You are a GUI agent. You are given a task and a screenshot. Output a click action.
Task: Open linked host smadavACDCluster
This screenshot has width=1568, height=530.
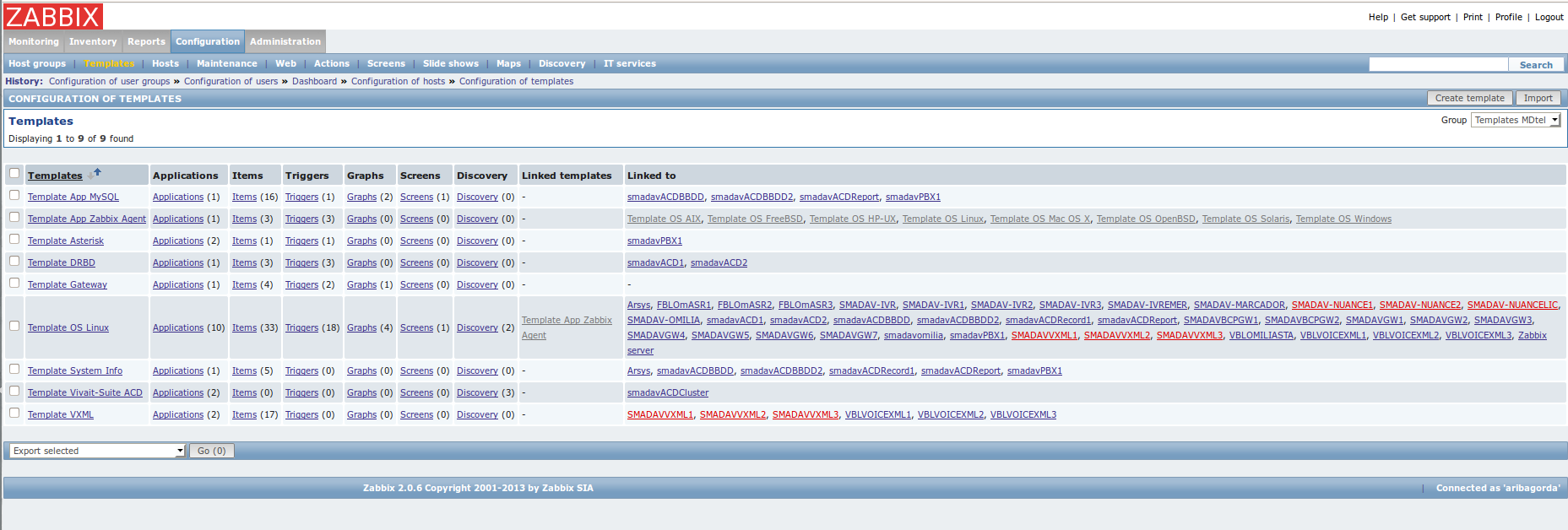tap(668, 392)
